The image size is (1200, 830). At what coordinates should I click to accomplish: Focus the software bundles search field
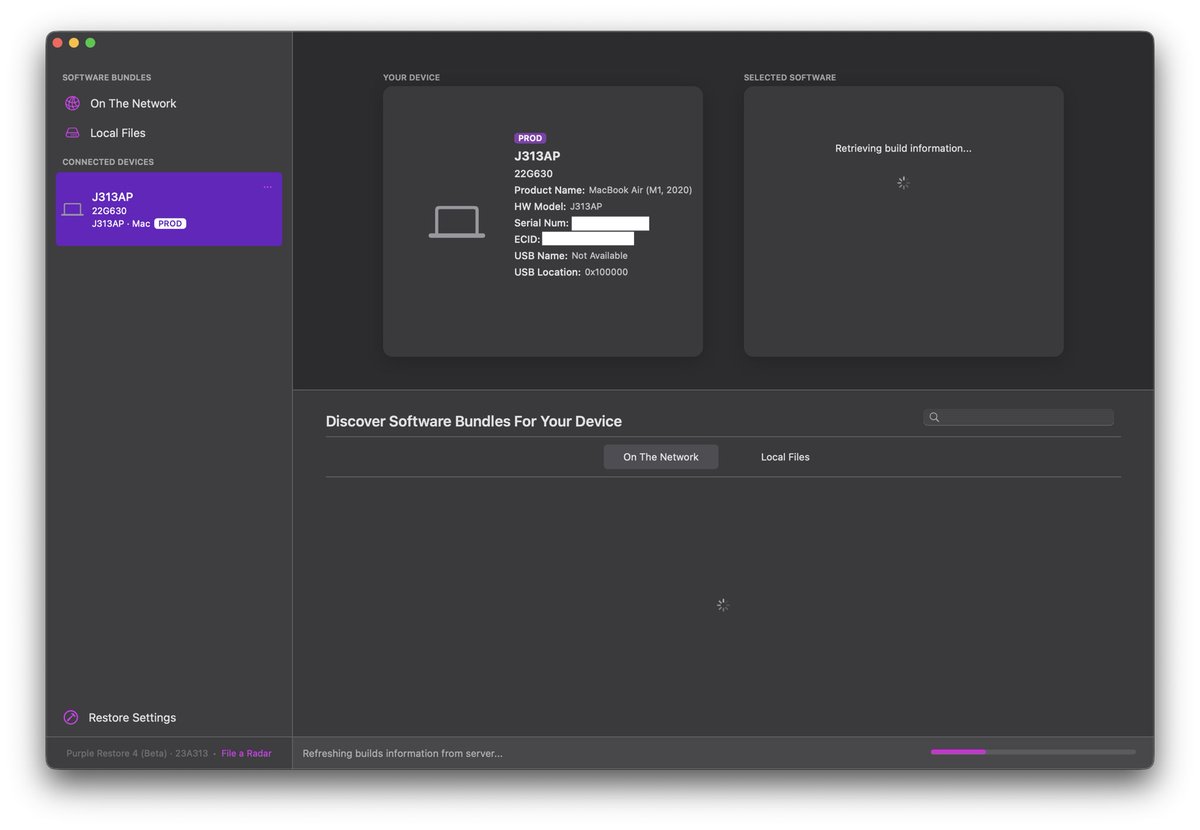(1018, 417)
